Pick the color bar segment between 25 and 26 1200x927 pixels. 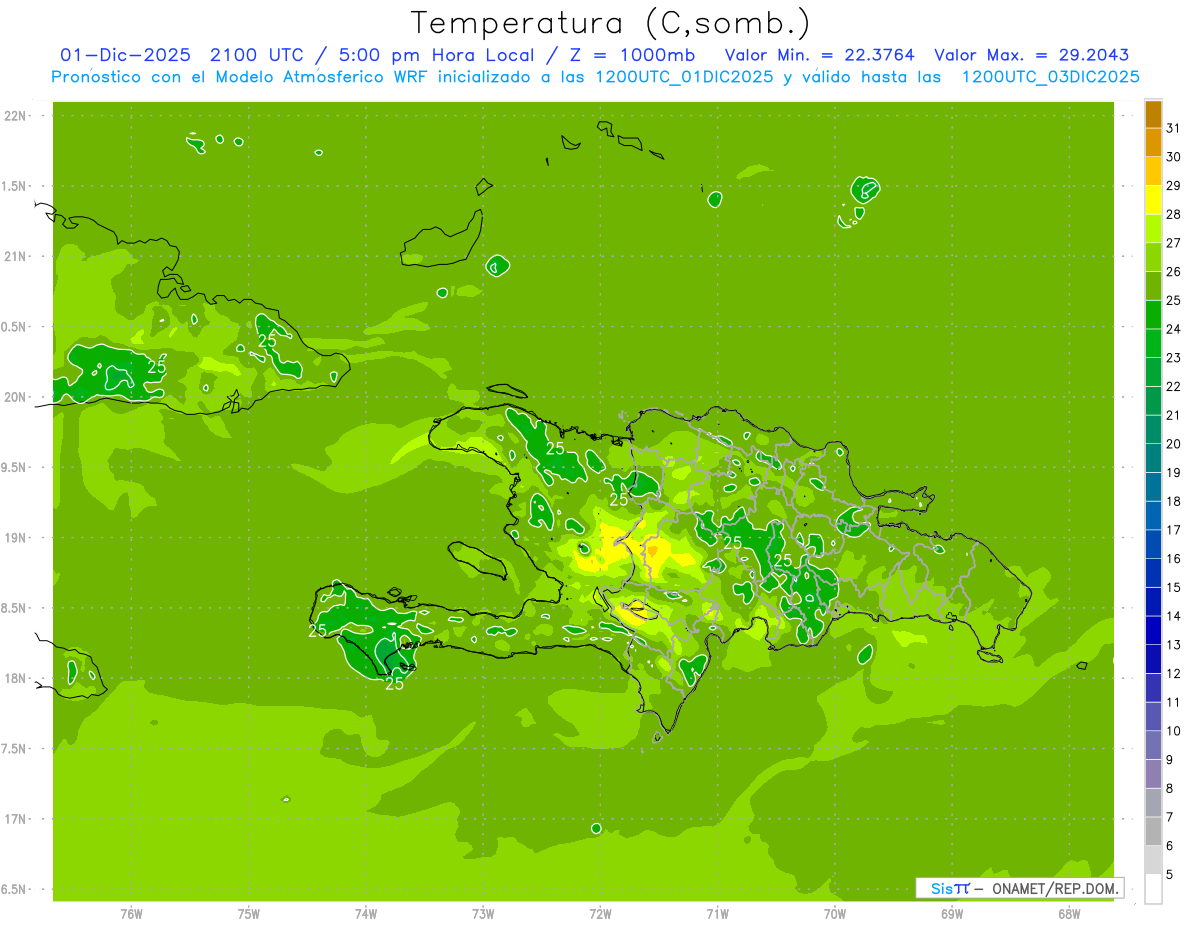1153,286
